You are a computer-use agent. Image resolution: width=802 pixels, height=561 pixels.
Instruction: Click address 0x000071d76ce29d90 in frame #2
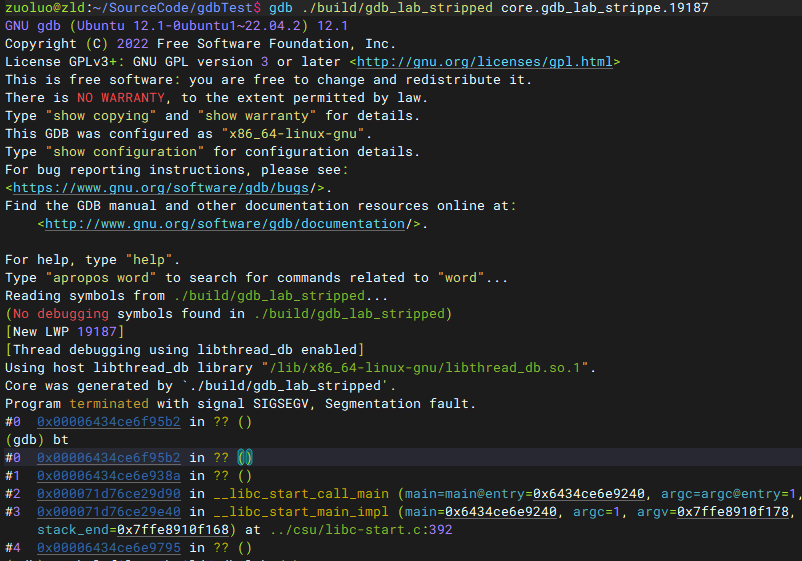tap(108, 493)
